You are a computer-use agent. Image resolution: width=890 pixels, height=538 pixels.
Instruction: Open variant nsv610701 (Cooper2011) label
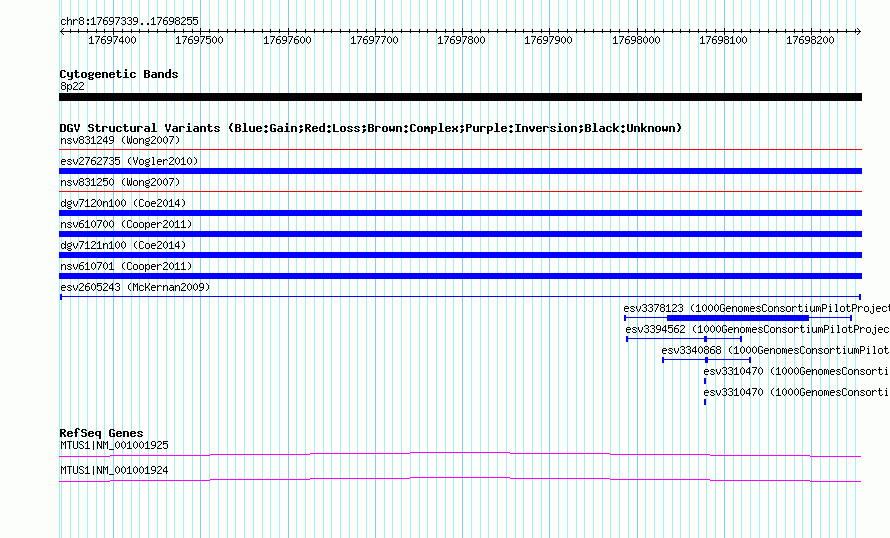[x=126, y=266]
